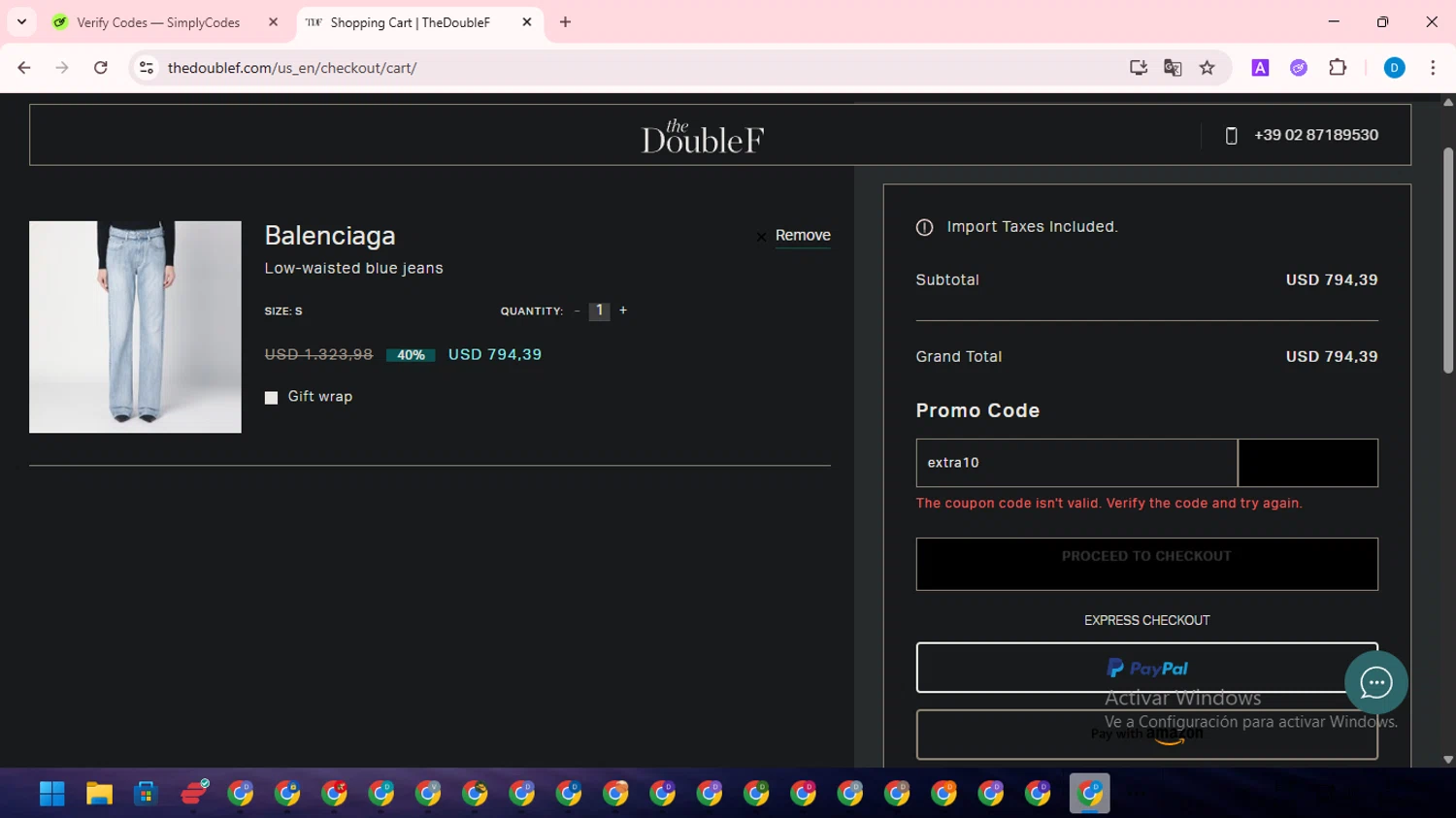The width and height of the screenshot is (1456, 818).
Task: Click the X icon beside Remove
Action: (x=761, y=237)
